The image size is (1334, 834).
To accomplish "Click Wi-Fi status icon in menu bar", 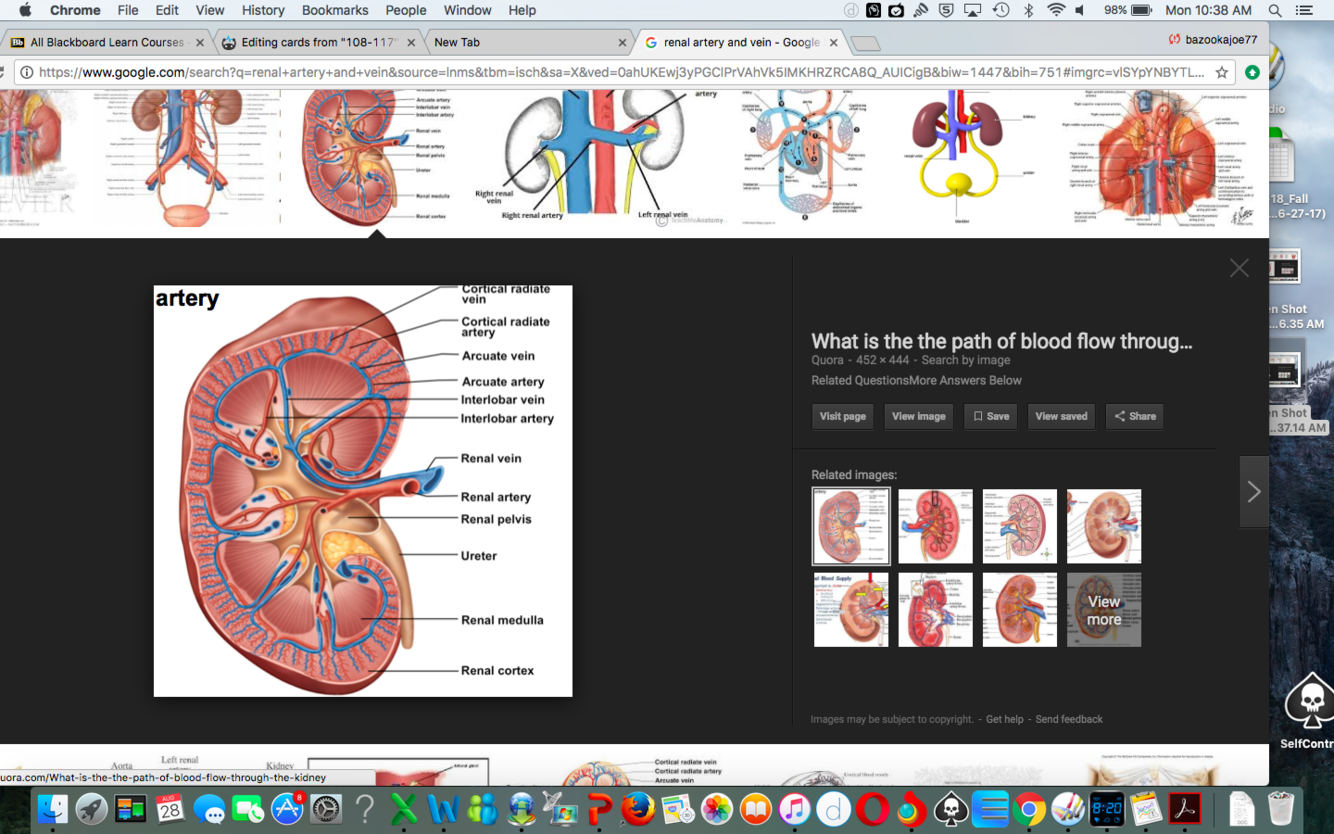I will pyautogui.click(x=1056, y=10).
